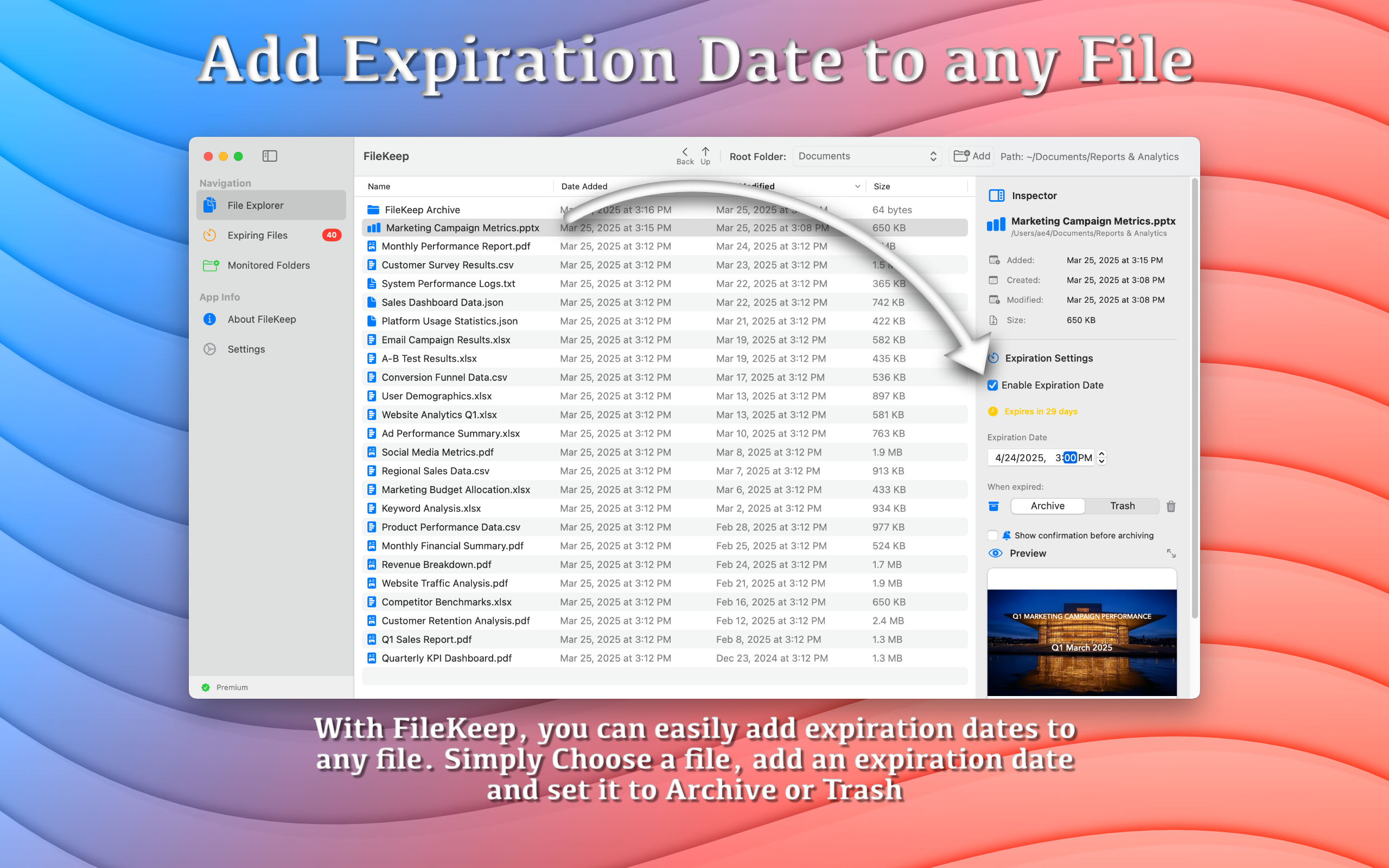Screen dimensions: 1389x868
Task: Click the About FileKeep info icon
Action: tap(210, 319)
